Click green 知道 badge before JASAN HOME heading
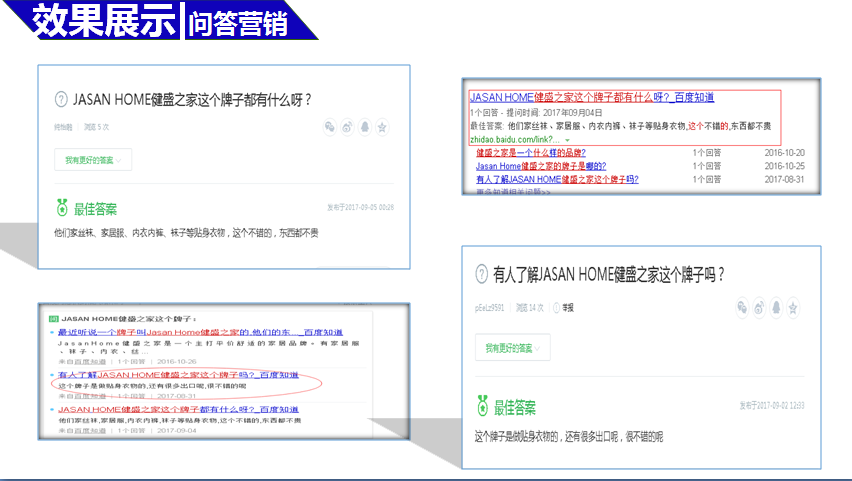852x481 pixels. point(53,319)
